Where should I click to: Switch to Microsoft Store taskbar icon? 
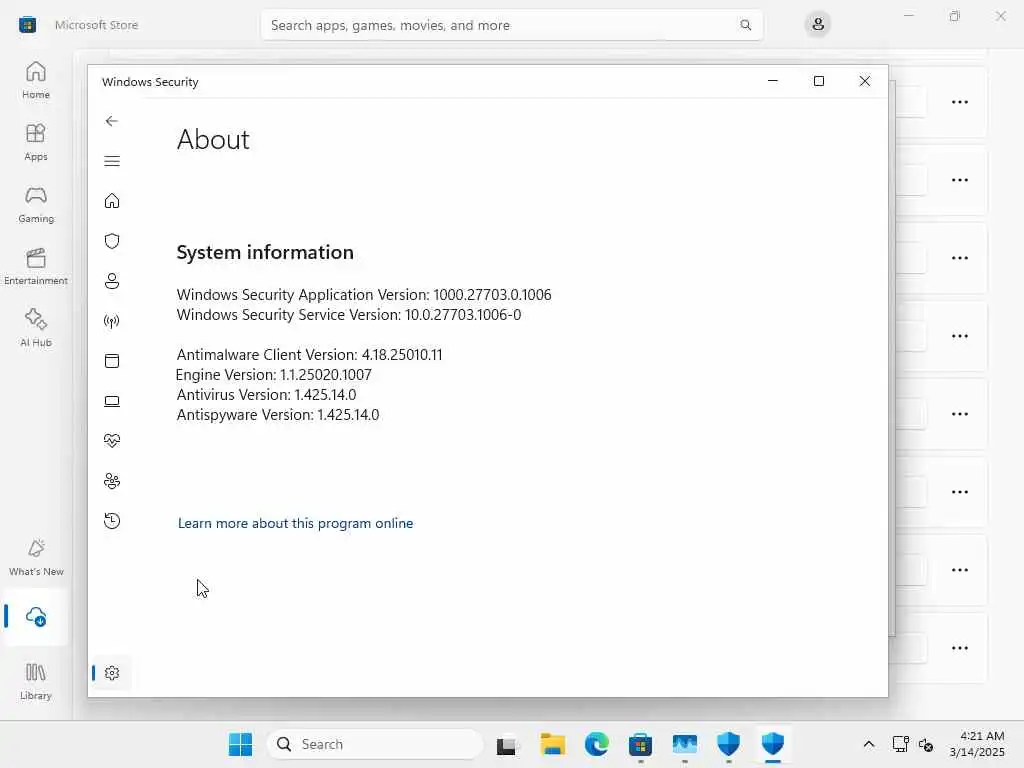[x=640, y=744]
